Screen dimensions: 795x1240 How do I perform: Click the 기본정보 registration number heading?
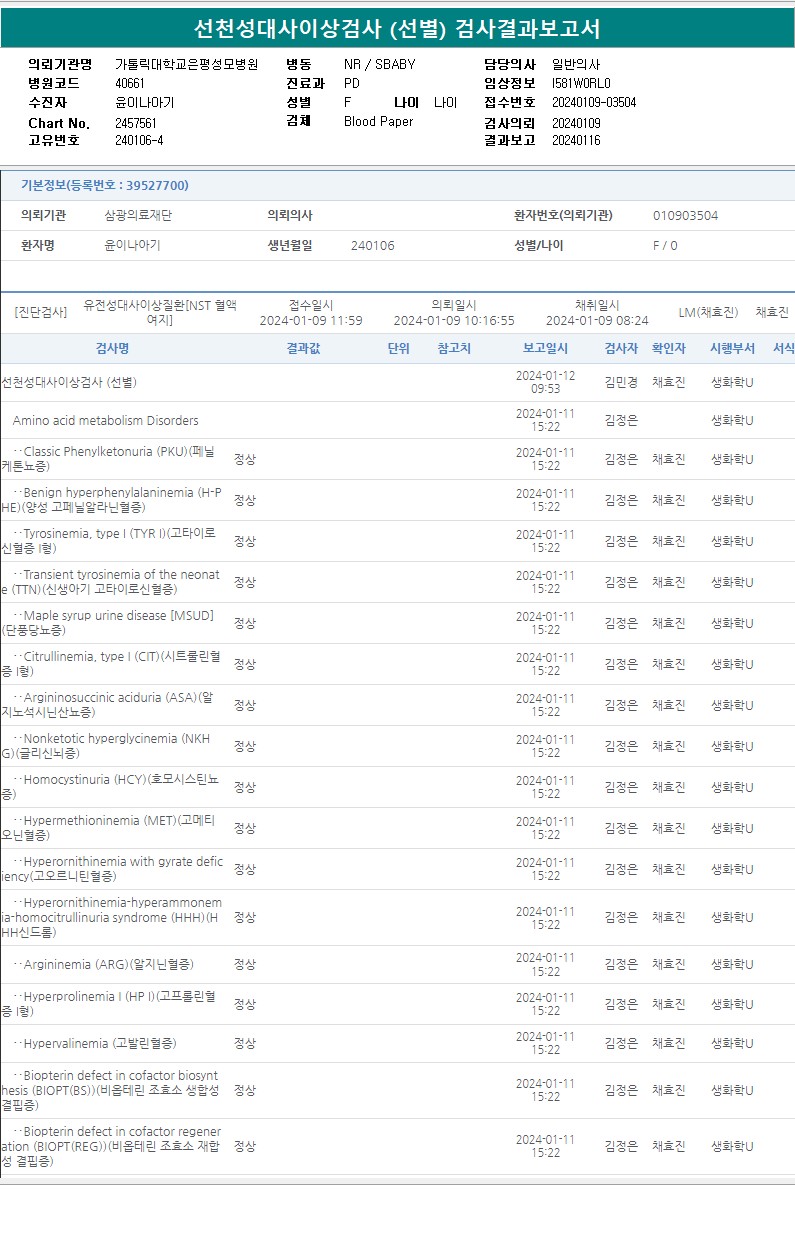pyautogui.click(x=105, y=185)
